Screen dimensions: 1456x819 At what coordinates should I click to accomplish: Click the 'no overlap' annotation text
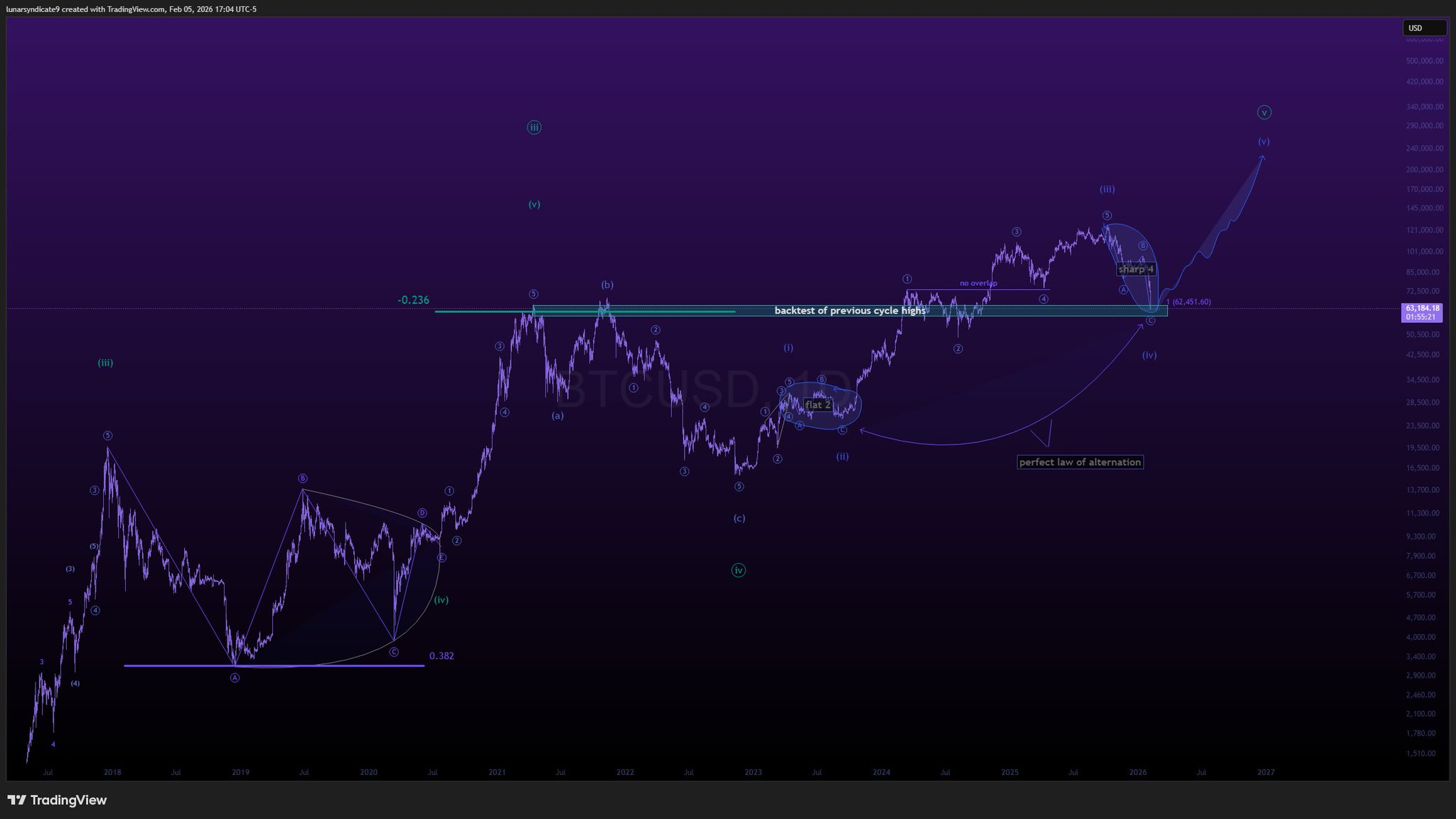coord(978,283)
